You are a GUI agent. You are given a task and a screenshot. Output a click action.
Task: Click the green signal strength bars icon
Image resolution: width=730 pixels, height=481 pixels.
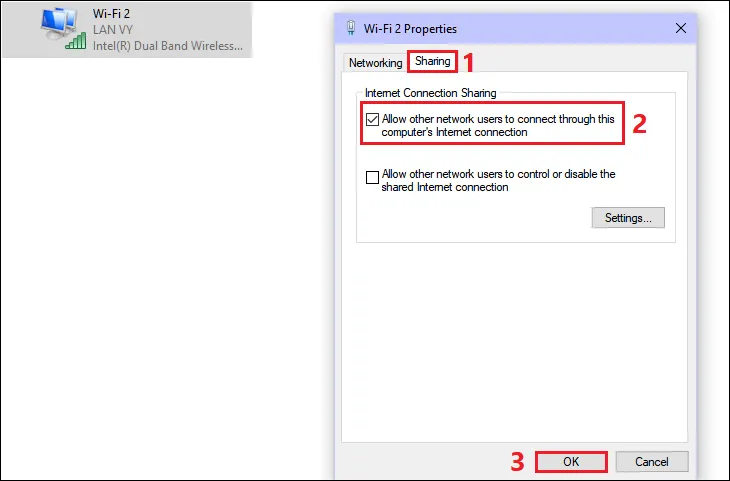click(76, 41)
